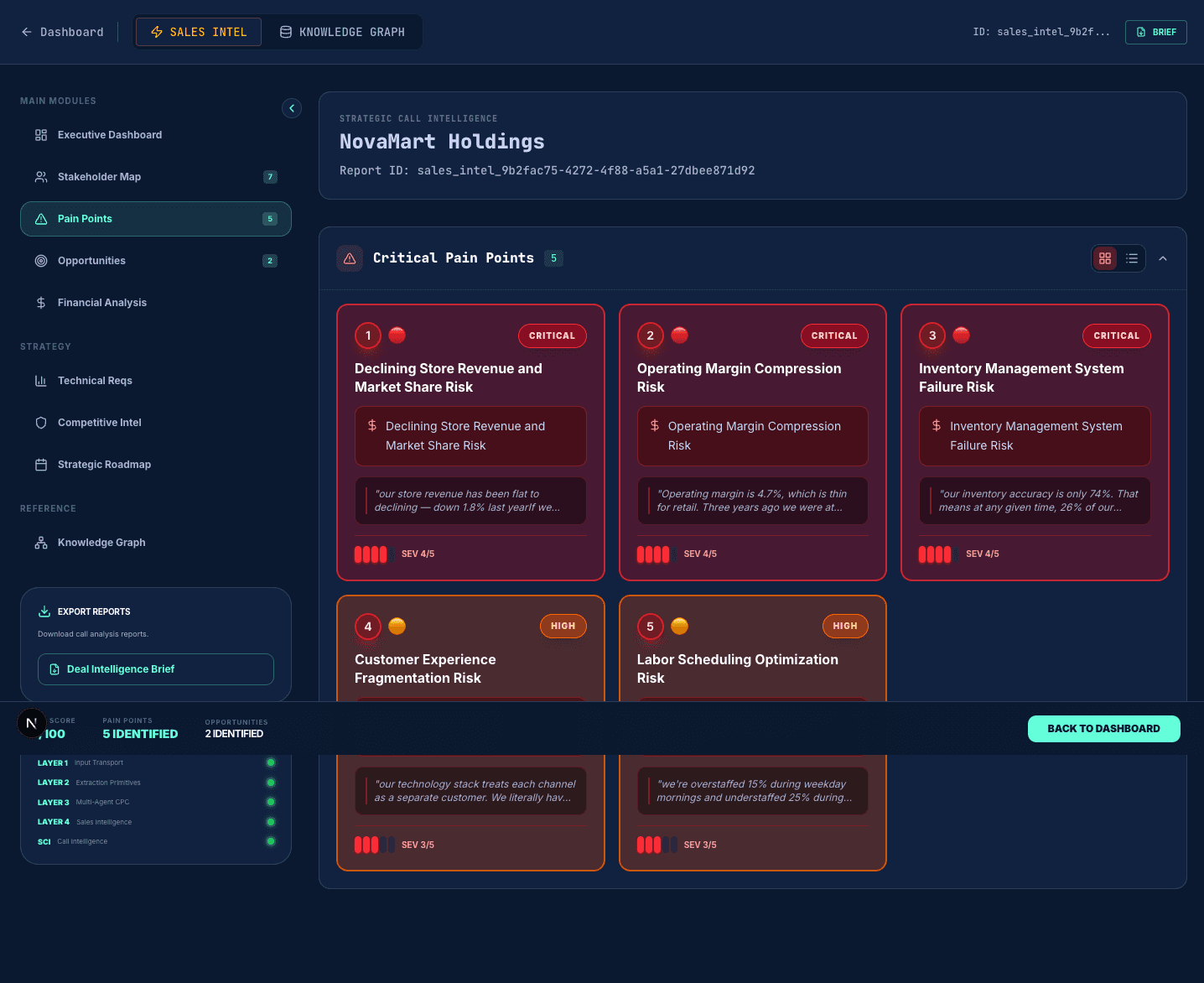The width and height of the screenshot is (1204, 983).
Task: Click the Pain Points warning triangle icon
Action: tap(41, 219)
